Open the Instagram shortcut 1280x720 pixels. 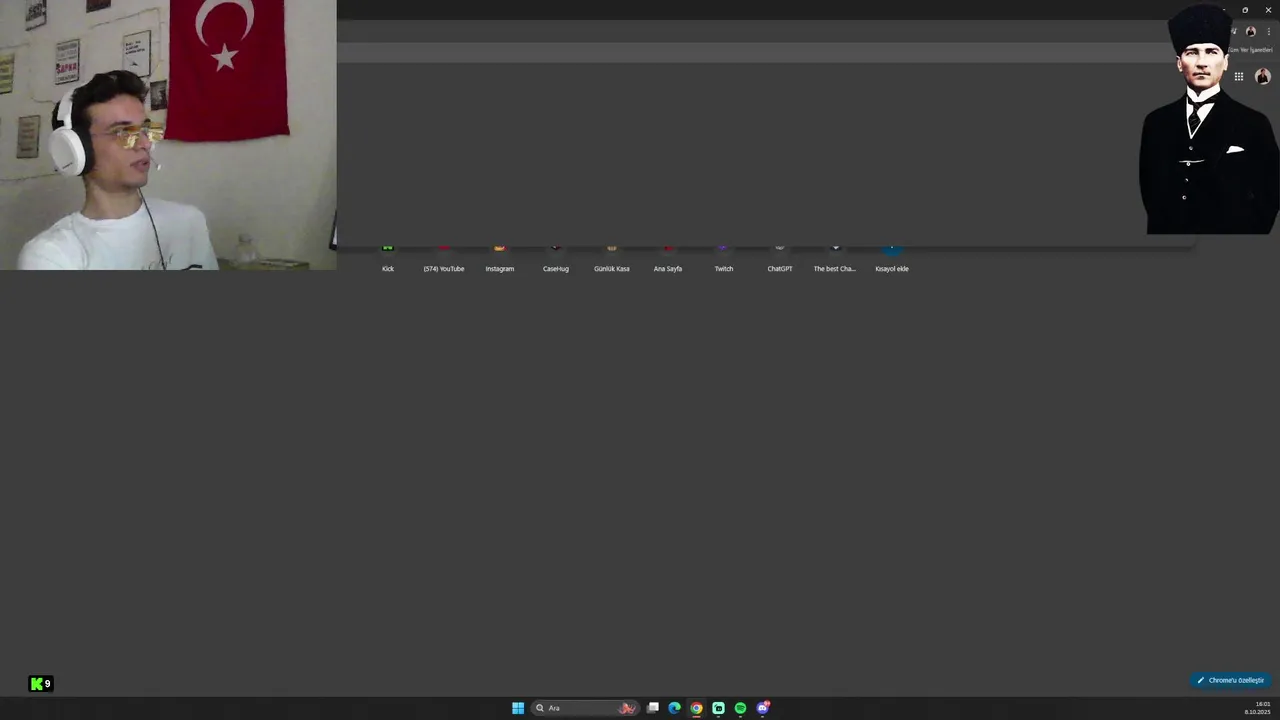click(x=500, y=259)
